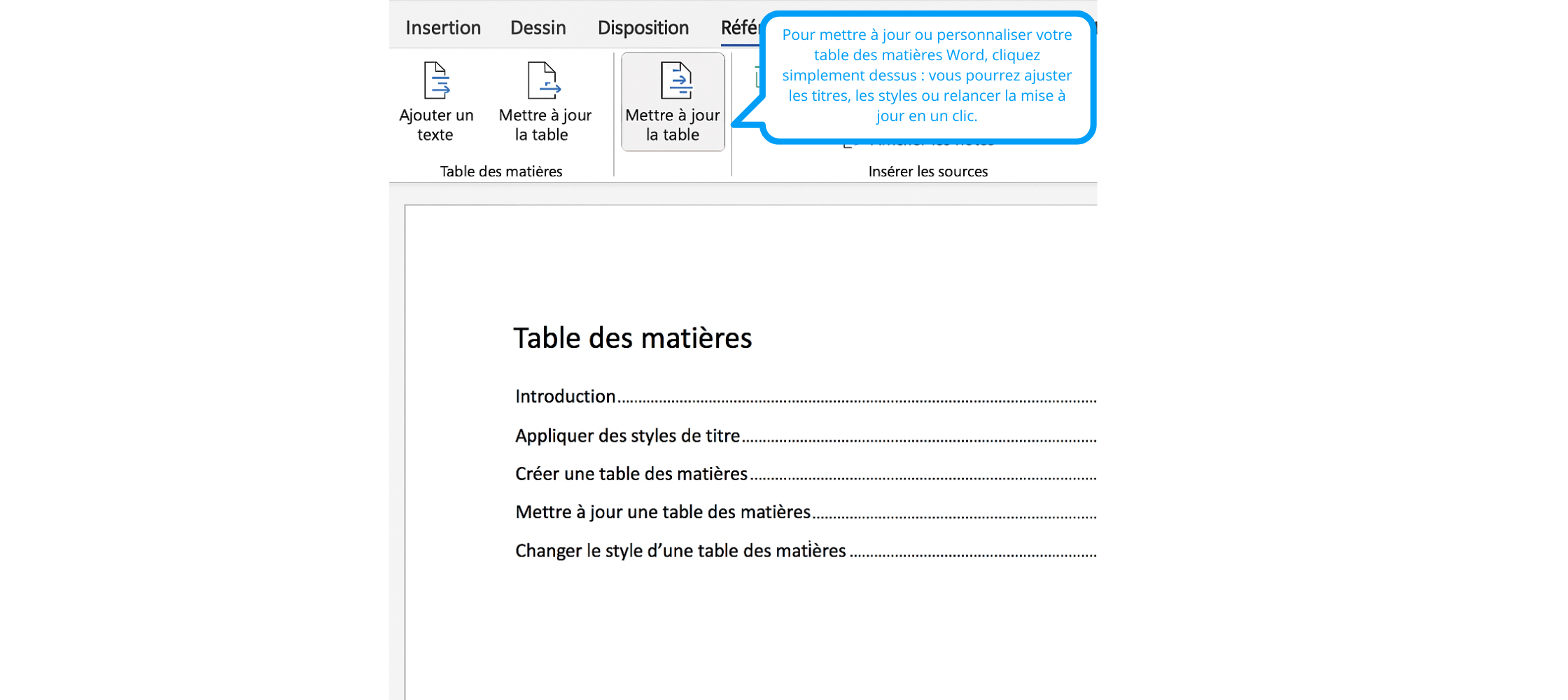1568x700 pixels.
Task: Select the Introduction entry in the table
Action: tap(806, 396)
